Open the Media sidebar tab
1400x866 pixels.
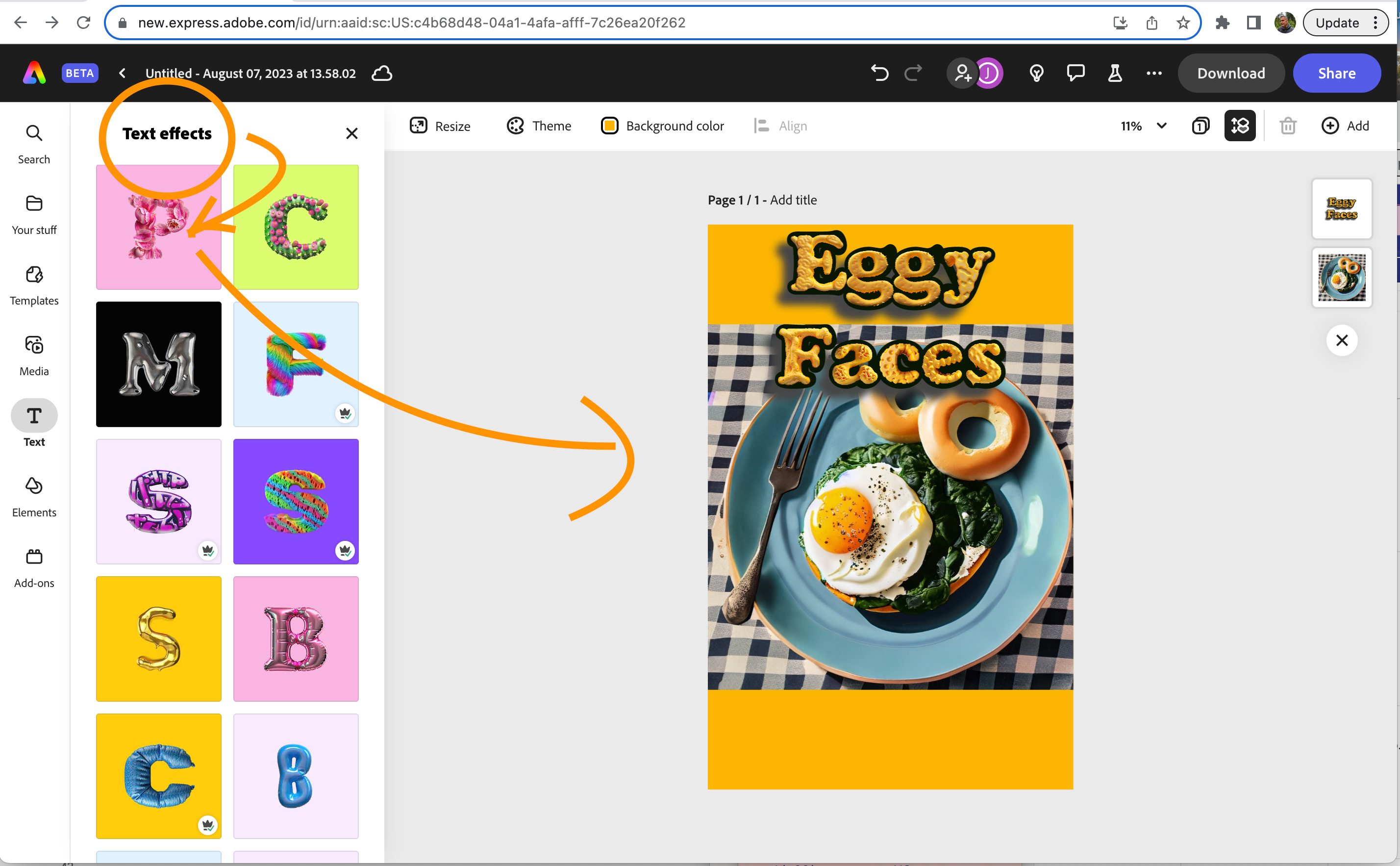(x=34, y=355)
